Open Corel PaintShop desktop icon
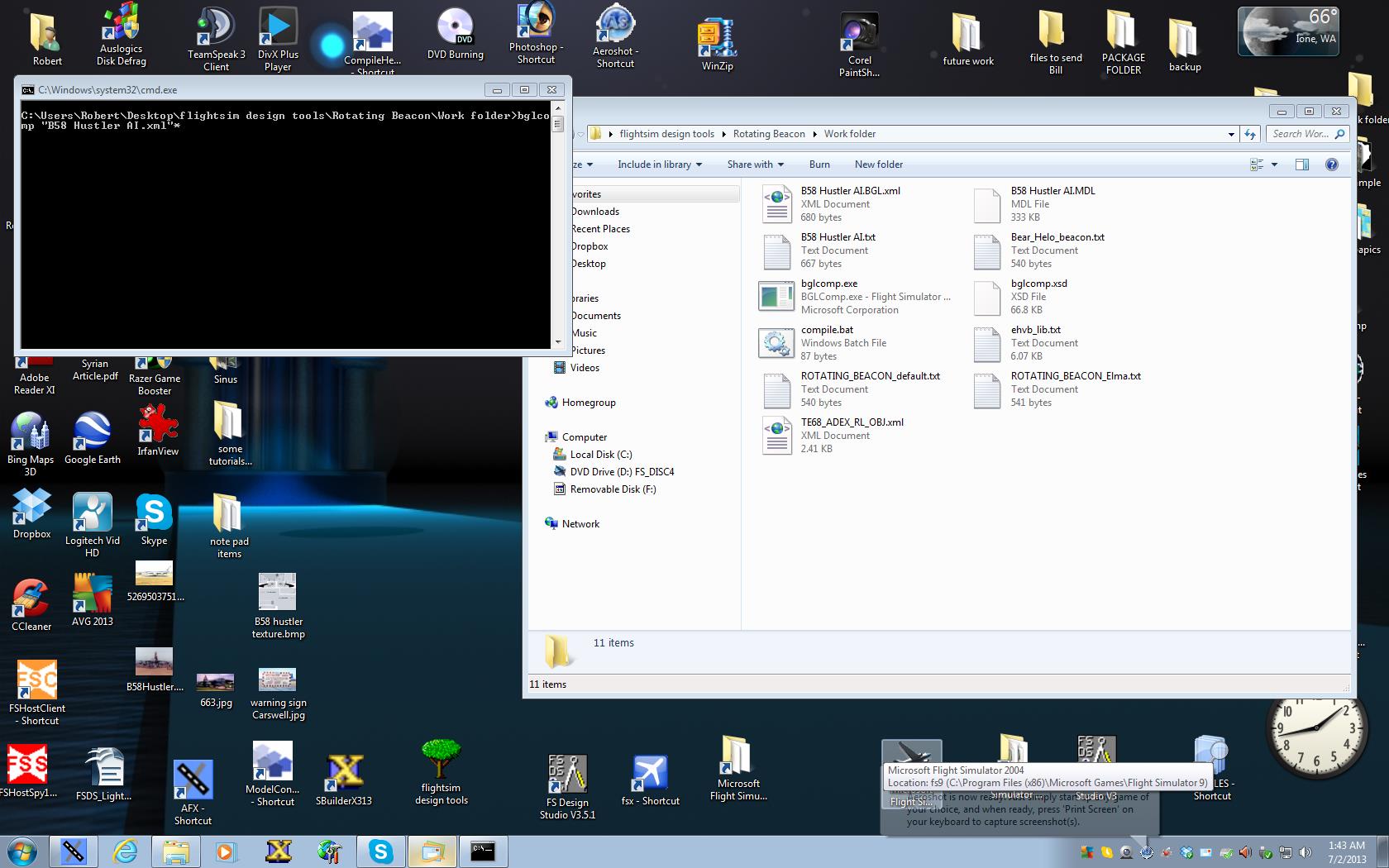 (x=859, y=46)
